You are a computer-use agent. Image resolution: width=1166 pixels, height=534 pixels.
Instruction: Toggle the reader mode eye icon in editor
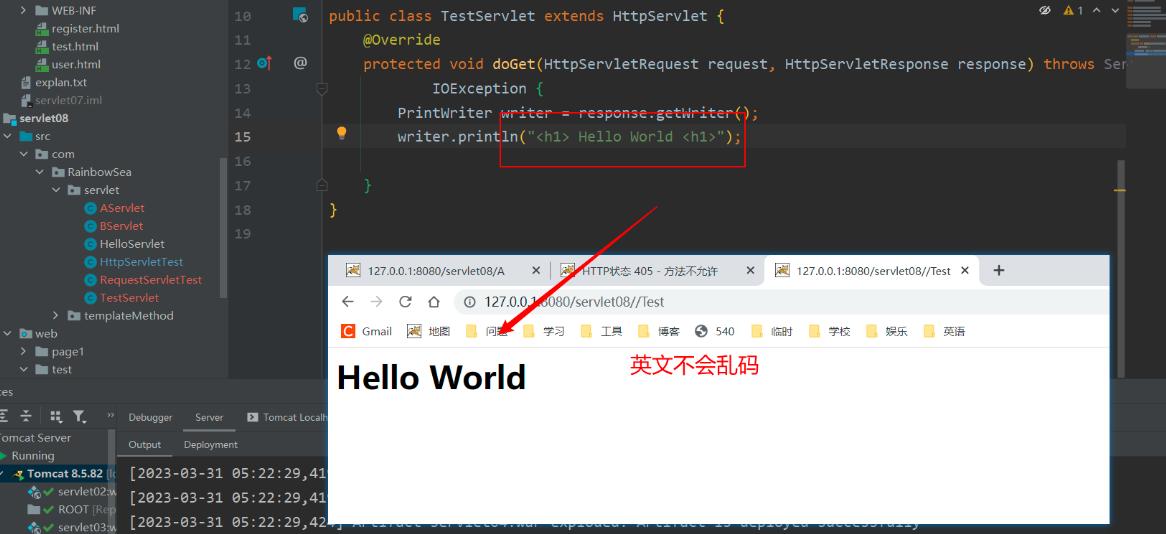1045,10
